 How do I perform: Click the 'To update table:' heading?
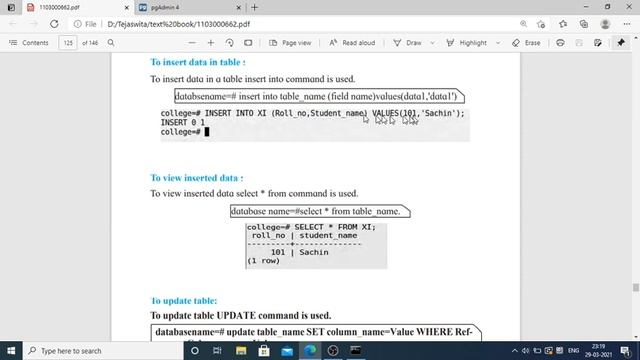coord(184,301)
